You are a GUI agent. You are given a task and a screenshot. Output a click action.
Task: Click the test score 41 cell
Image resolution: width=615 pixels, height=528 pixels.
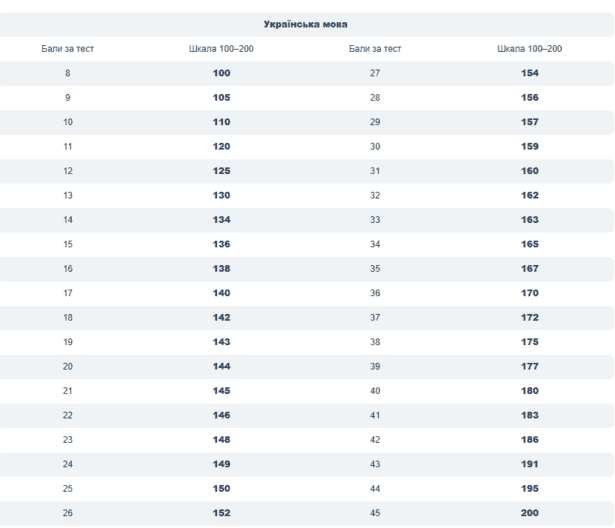[375, 415]
